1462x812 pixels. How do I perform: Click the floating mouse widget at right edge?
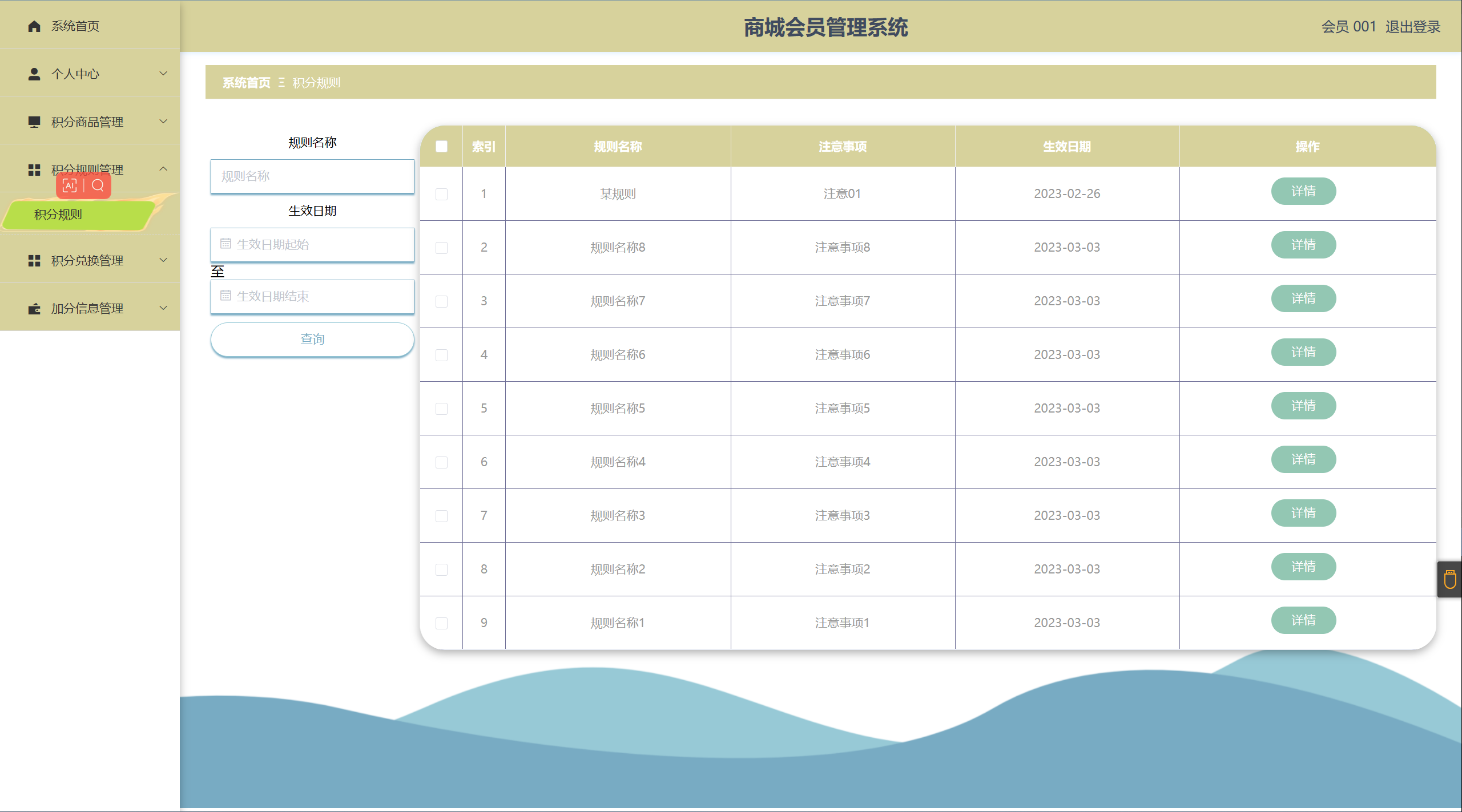click(1449, 580)
